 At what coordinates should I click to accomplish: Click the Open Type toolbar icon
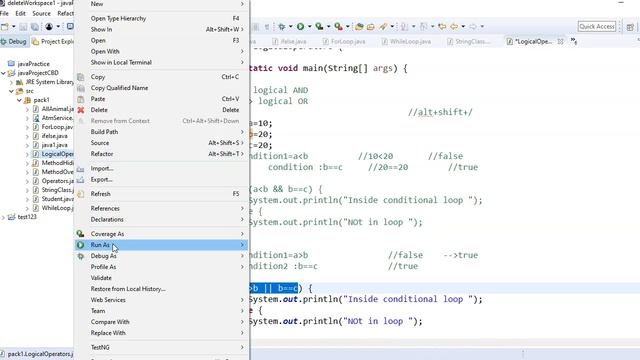(371, 27)
